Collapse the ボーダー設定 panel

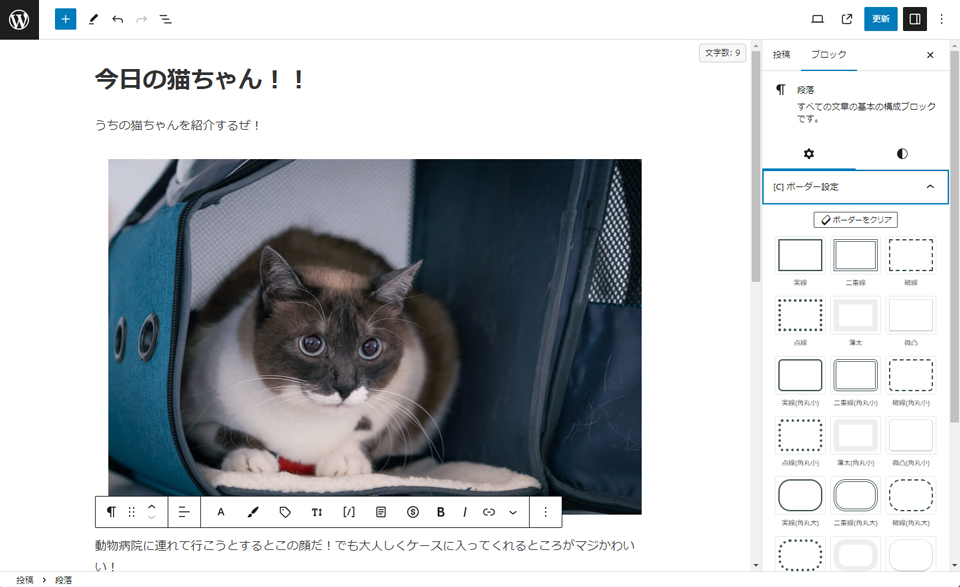(930, 187)
